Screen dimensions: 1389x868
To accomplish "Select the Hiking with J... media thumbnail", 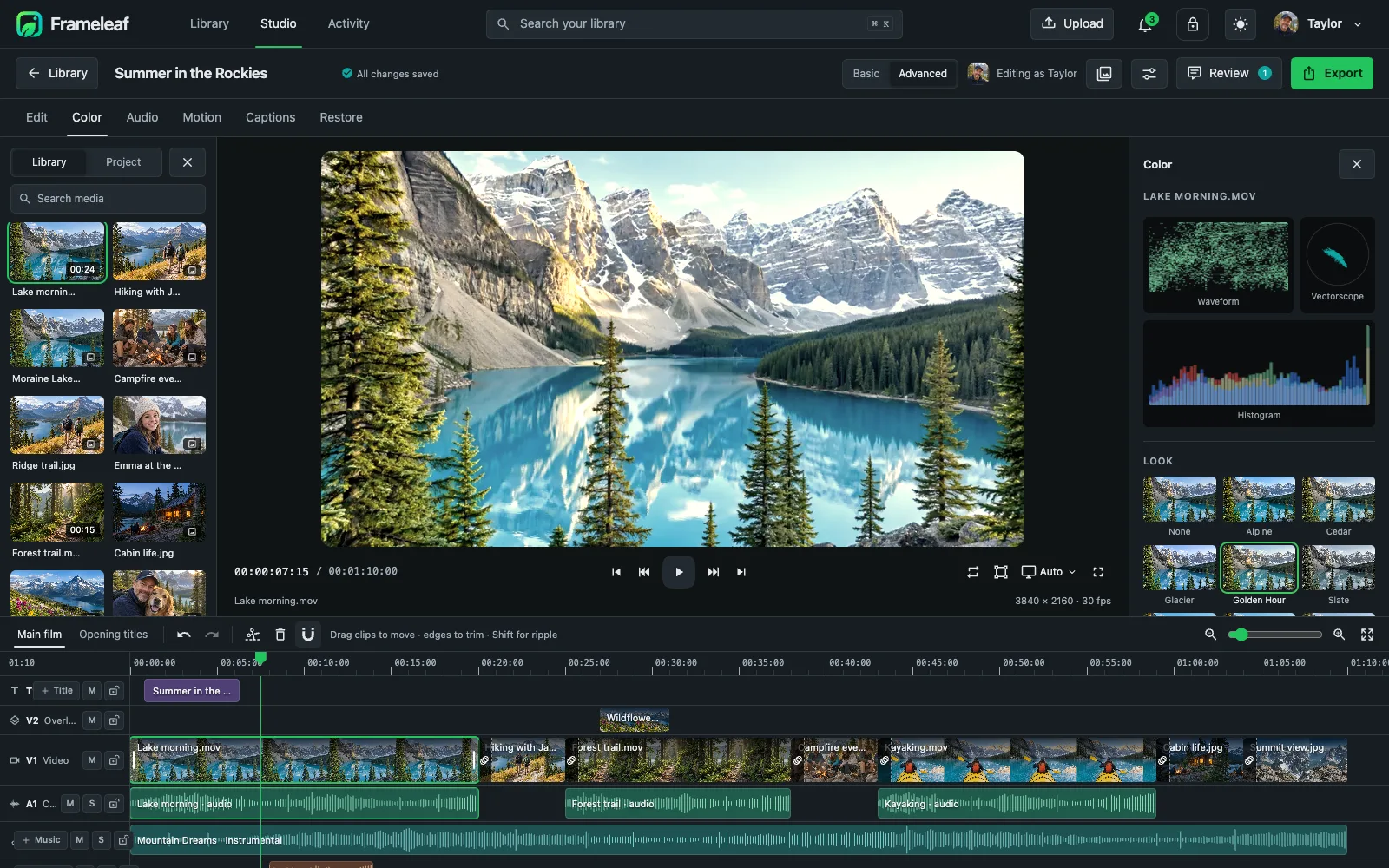I will [x=159, y=252].
